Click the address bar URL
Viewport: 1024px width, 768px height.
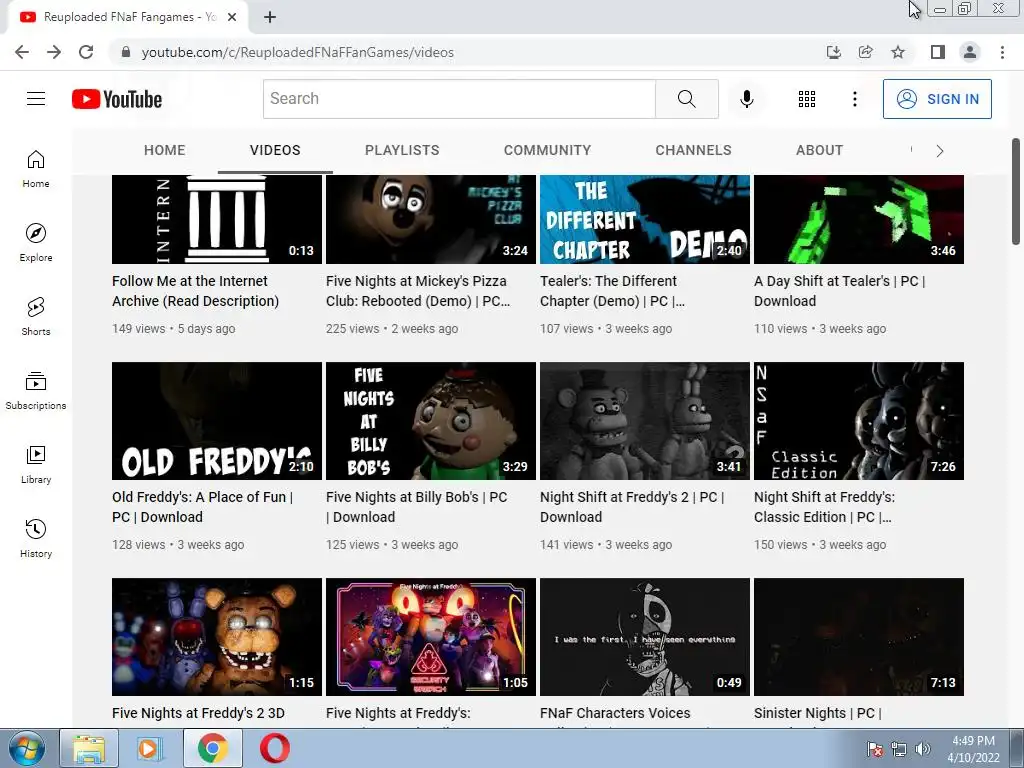(297, 52)
